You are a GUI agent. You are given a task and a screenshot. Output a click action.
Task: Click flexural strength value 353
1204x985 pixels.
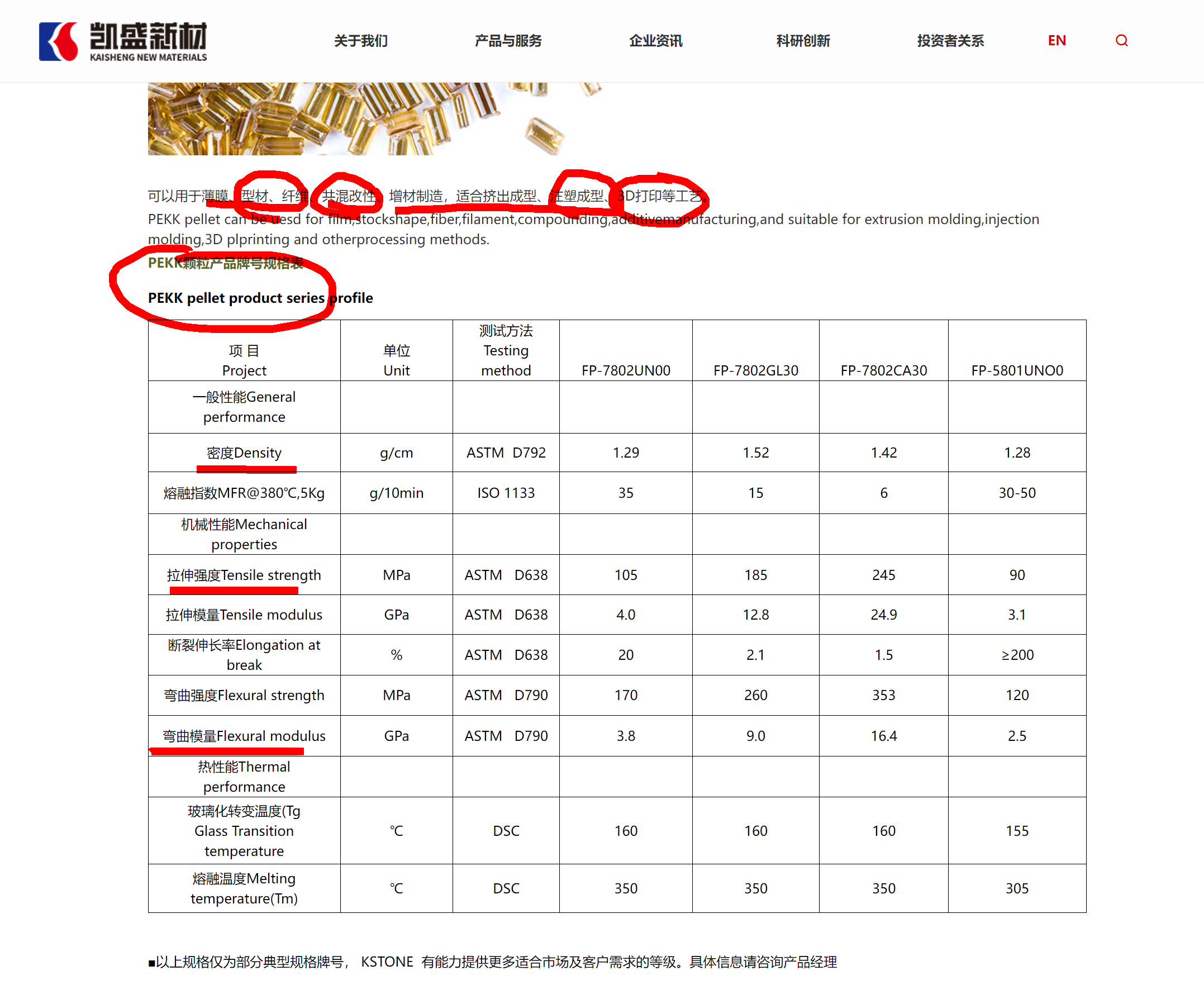pos(884,696)
